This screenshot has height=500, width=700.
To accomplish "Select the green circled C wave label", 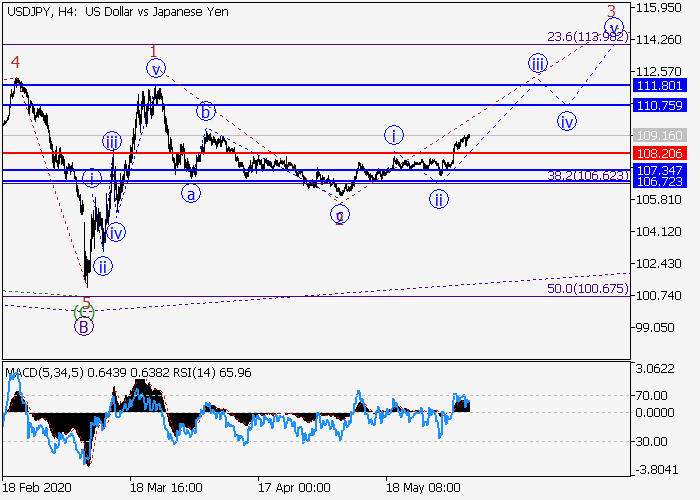I will coord(86,310).
